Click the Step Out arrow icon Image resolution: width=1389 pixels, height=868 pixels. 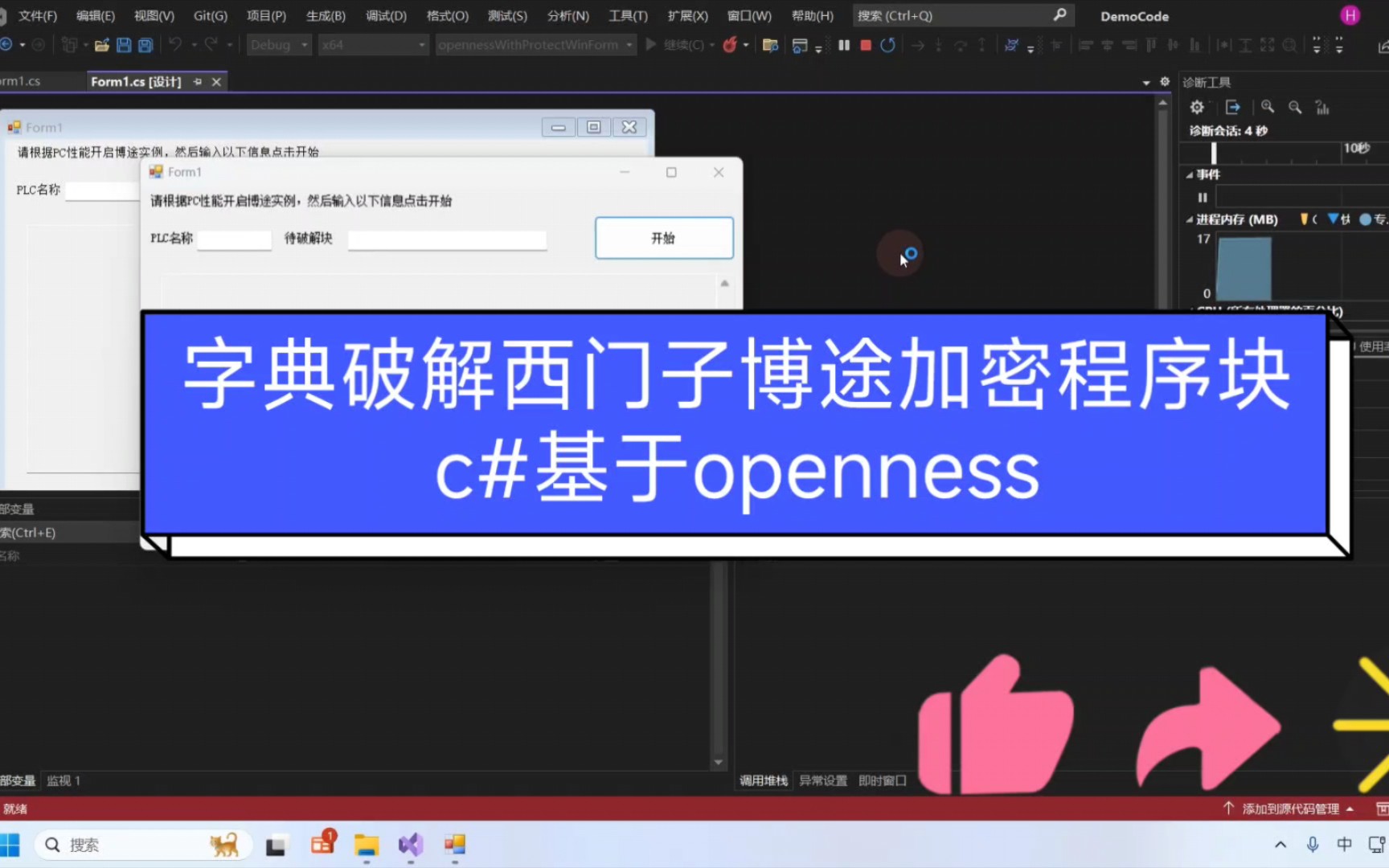(x=981, y=45)
